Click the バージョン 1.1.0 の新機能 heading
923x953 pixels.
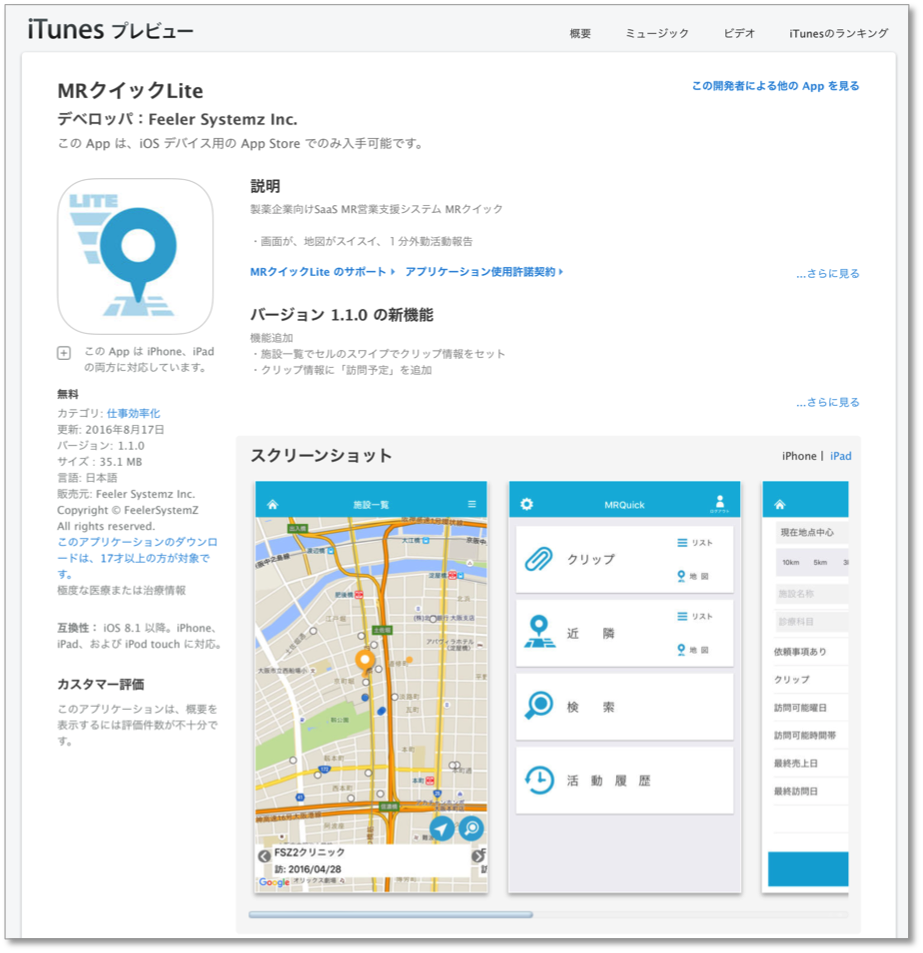341,315
